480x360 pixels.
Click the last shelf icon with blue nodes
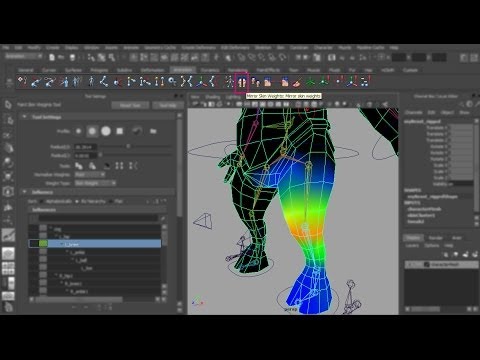[x=365, y=82]
